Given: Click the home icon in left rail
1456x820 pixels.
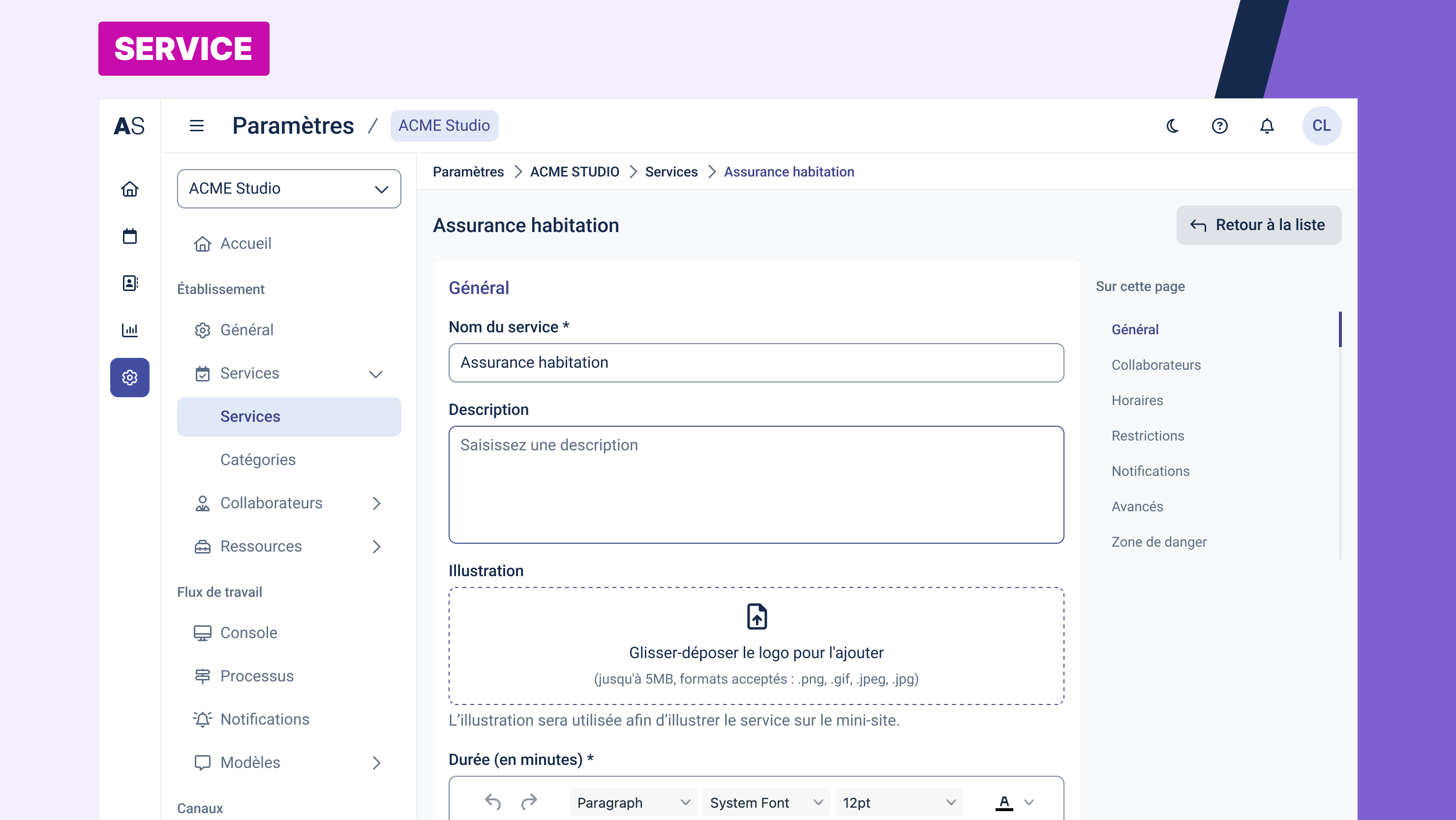Looking at the screenshot, I should coord(130,189).
